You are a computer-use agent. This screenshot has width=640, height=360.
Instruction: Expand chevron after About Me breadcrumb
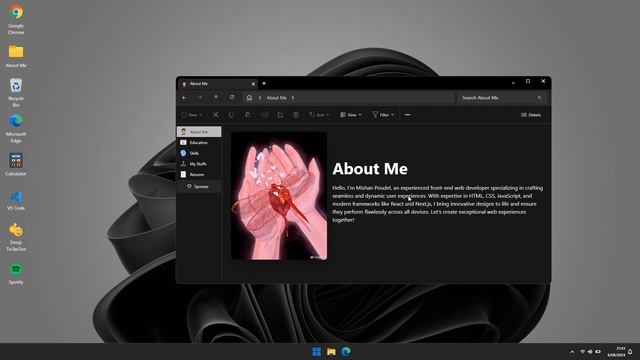293,98
